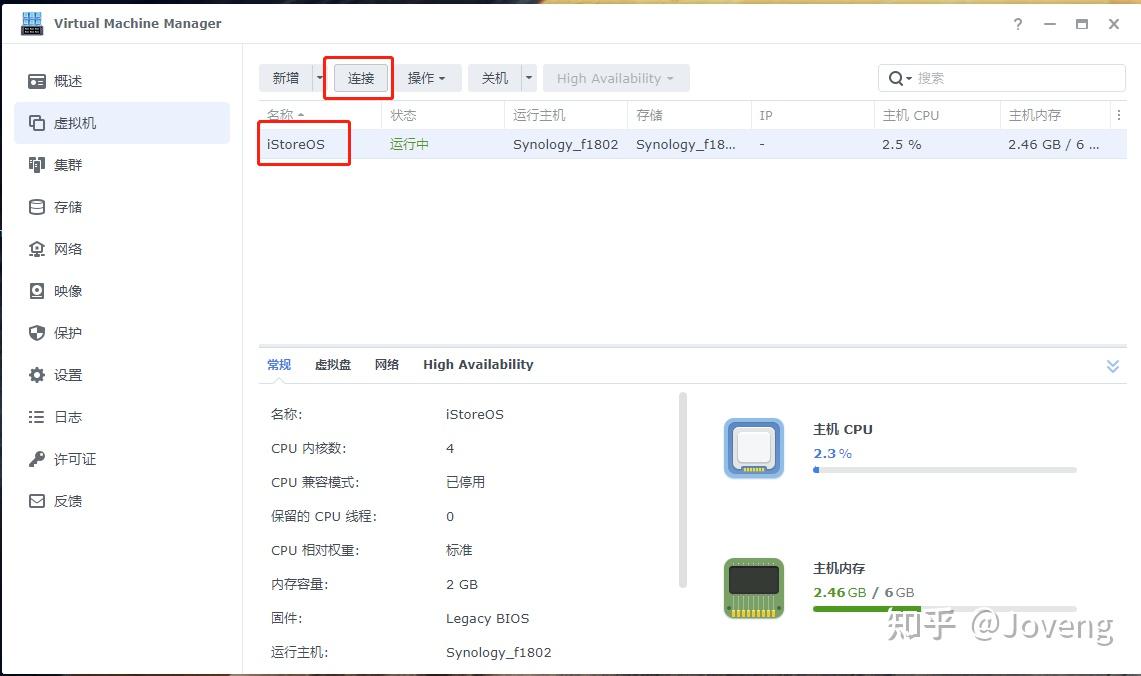Click the 新增 create button
Image resolution: width=1141 pixels, height=676 pixels.
286,78
